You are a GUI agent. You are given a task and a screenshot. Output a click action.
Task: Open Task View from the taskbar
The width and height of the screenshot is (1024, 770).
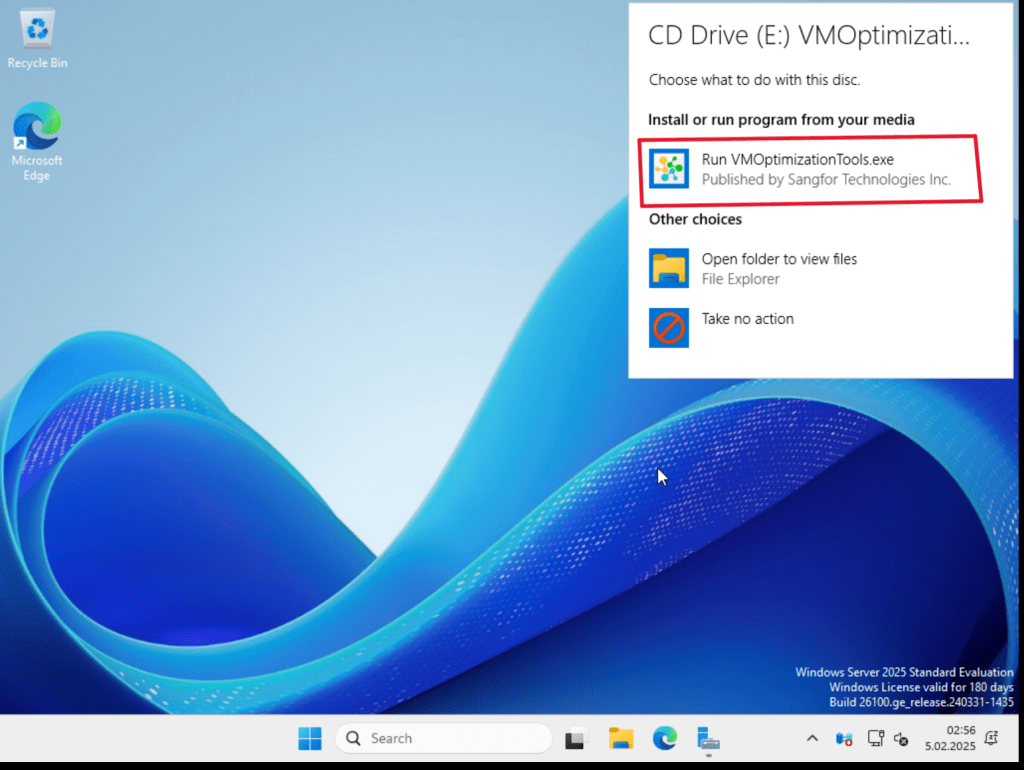point(576,739)
